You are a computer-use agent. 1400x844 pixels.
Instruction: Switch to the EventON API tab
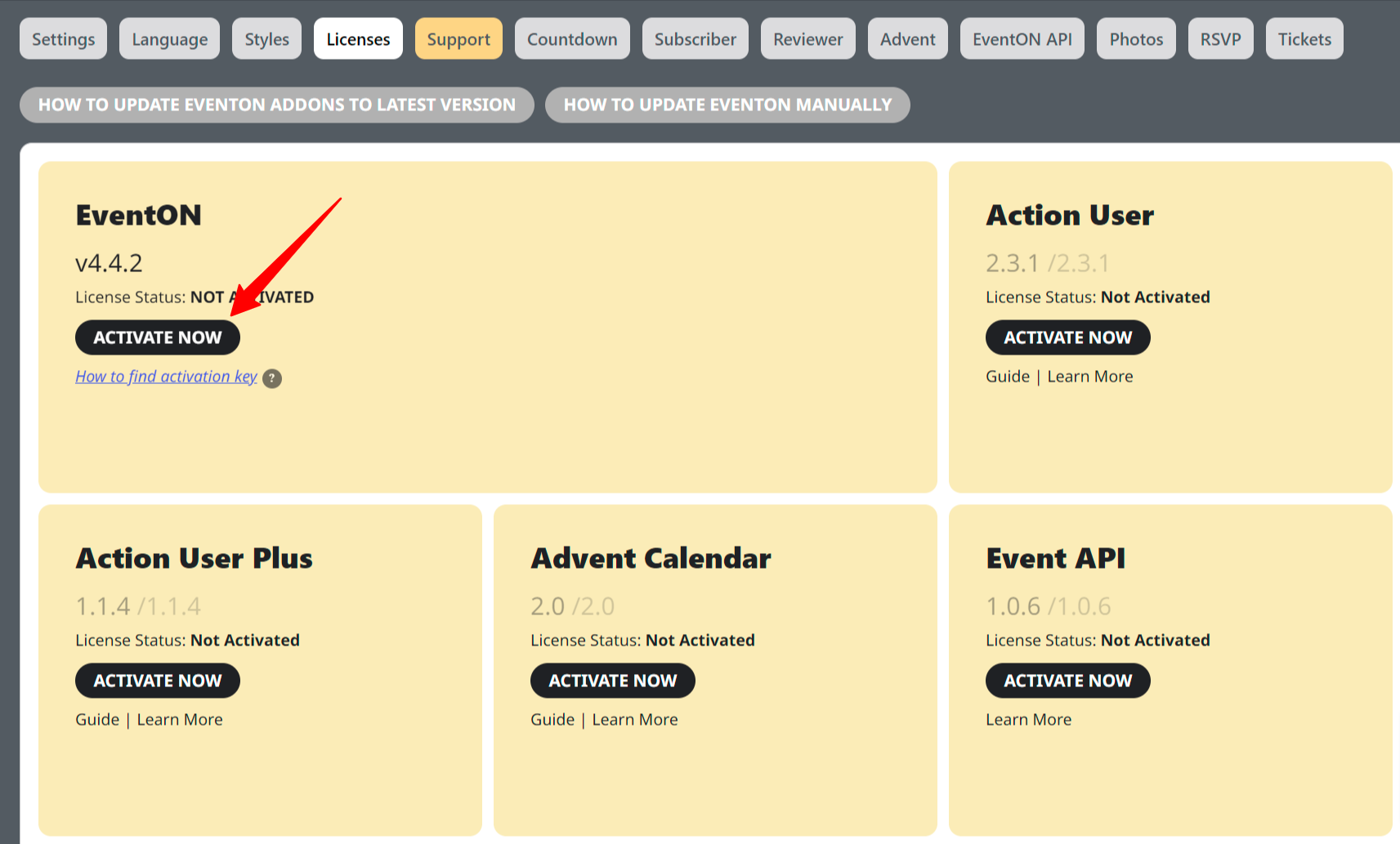[1022, 38]
